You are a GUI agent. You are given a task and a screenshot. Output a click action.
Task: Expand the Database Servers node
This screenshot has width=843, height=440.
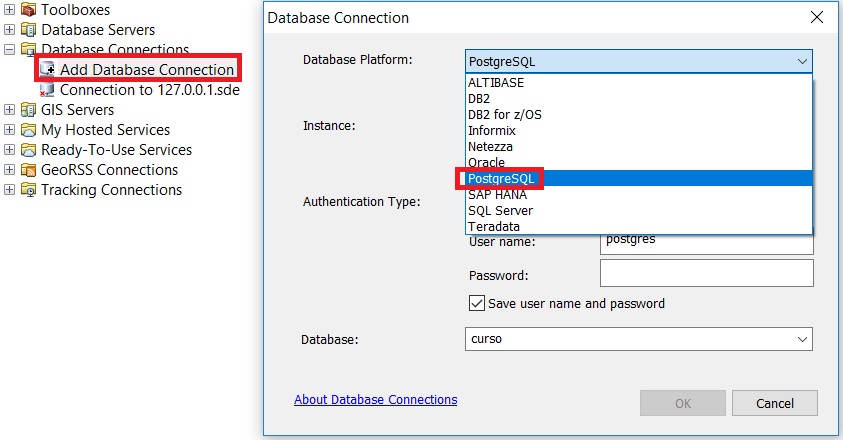[x=9, y=30]
